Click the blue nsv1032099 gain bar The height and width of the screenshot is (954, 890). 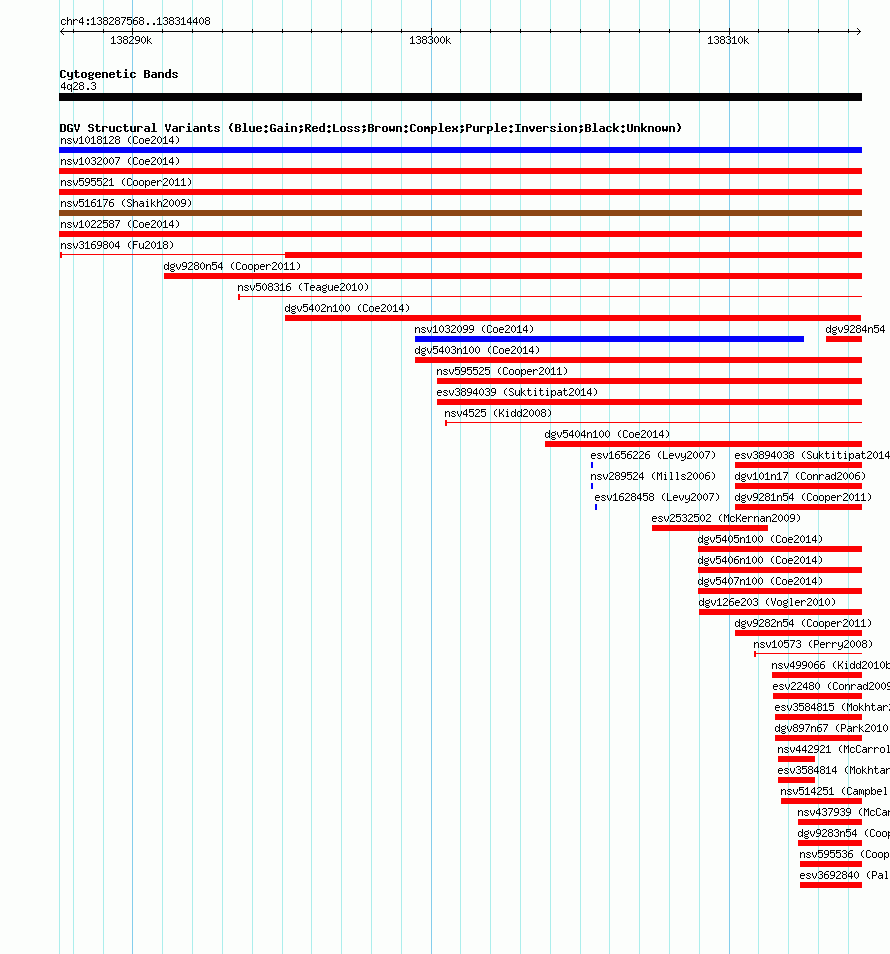point(609,339)
